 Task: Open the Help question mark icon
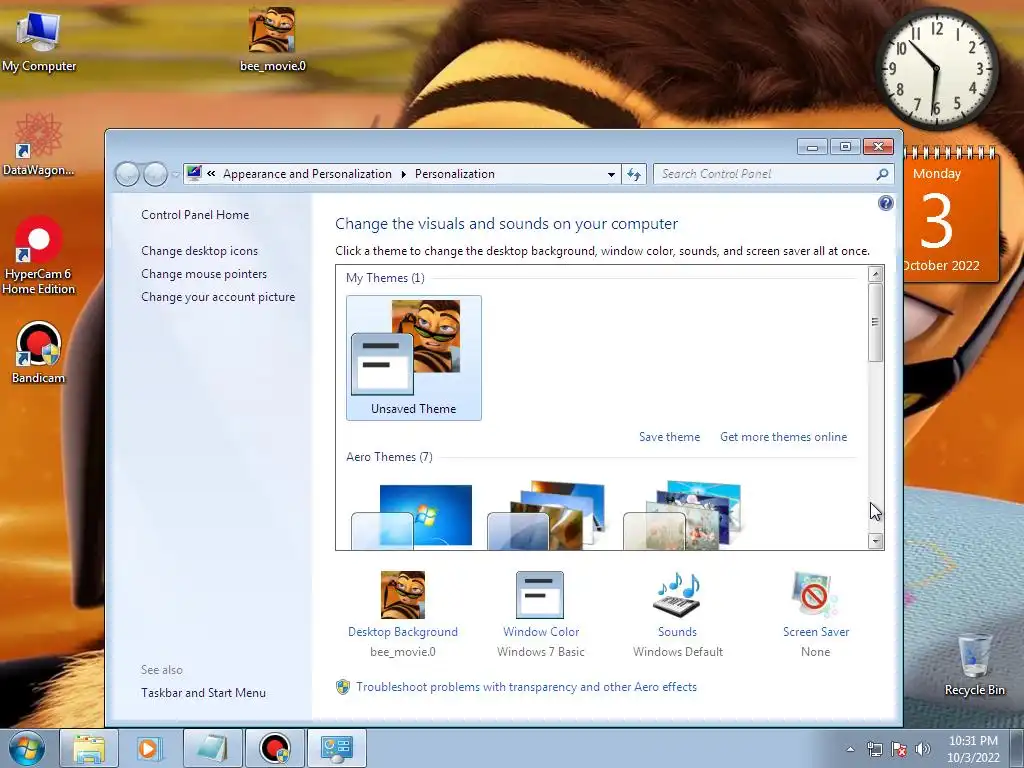click(886, 203)
